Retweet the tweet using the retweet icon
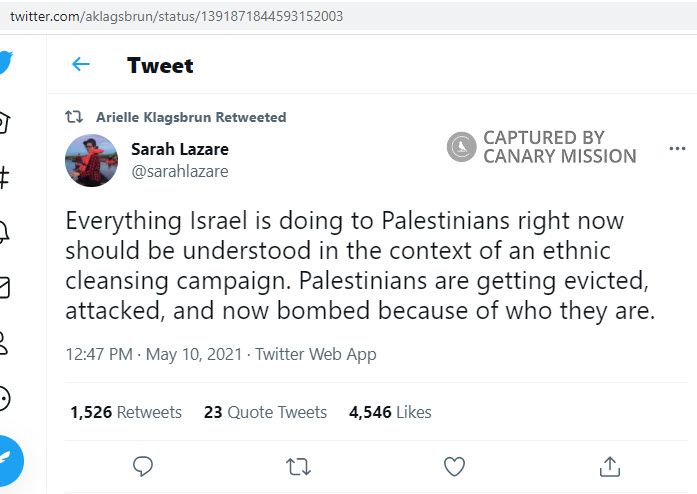The width and height of the screenshot is (697, 494). tap(298, 466)
